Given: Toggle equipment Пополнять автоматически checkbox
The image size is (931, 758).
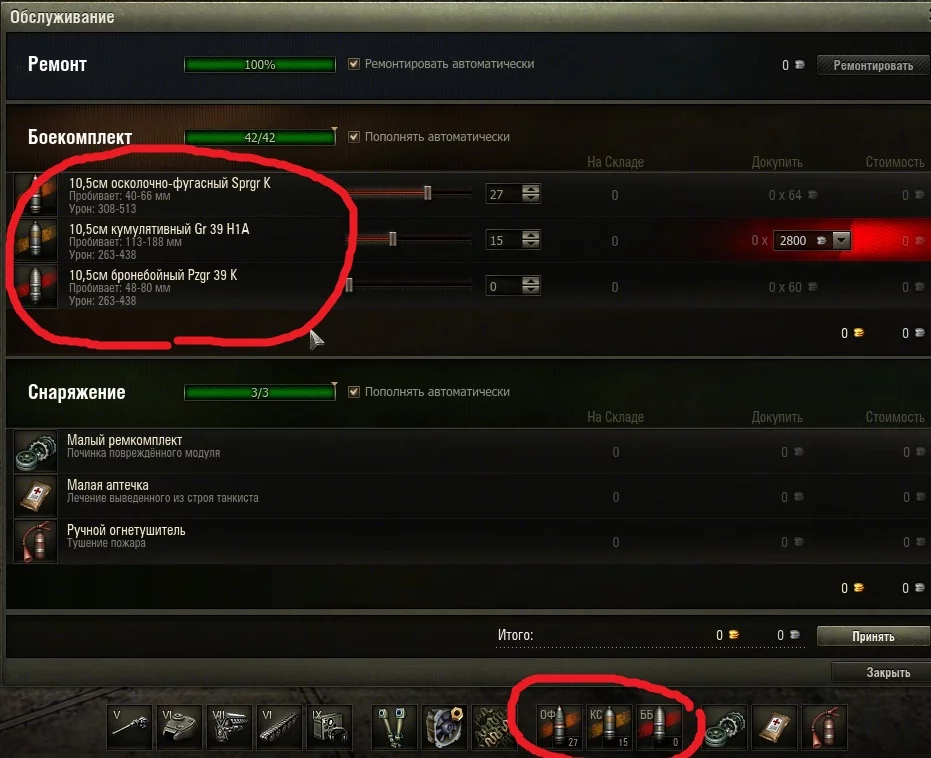Looking at the screenshot, I should pos(354,392).
